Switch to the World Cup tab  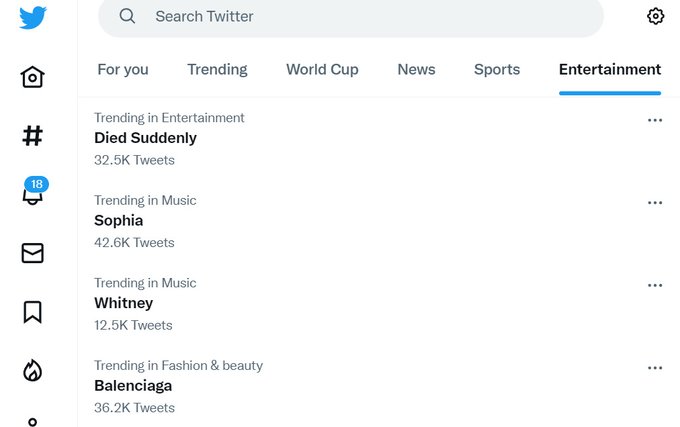322,69
